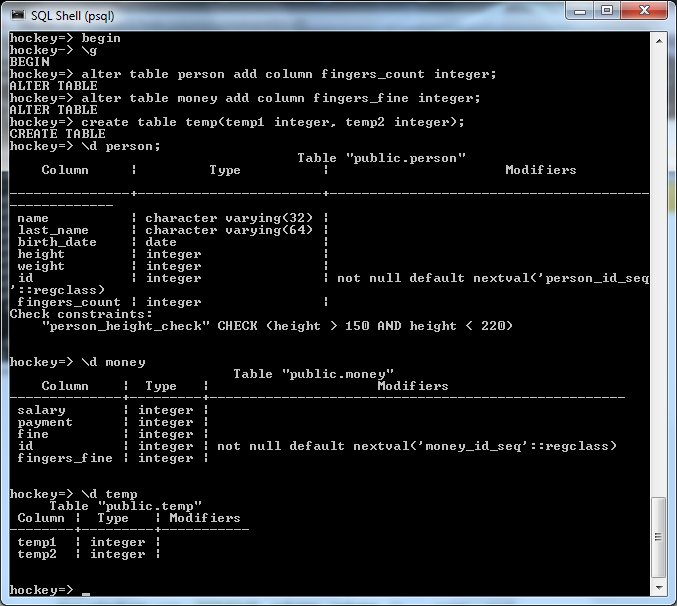The width and height of the screenshot is (677, 606).
Task: Click the 'fingers_fine' row in money table
Action: (113, 458)
